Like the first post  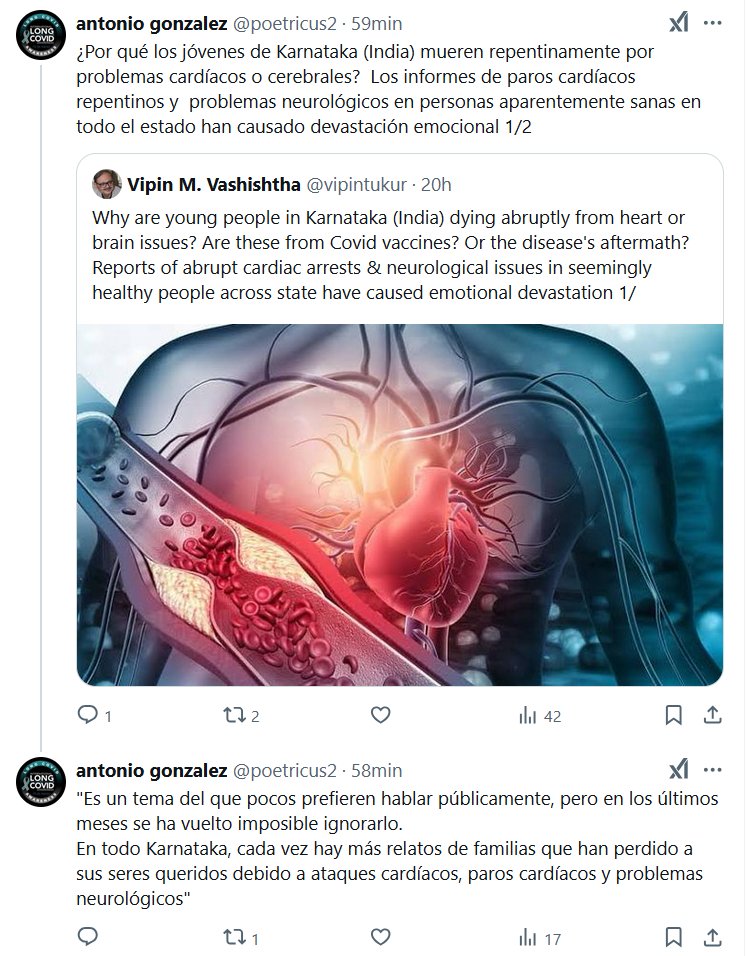(x=380, y=715)
